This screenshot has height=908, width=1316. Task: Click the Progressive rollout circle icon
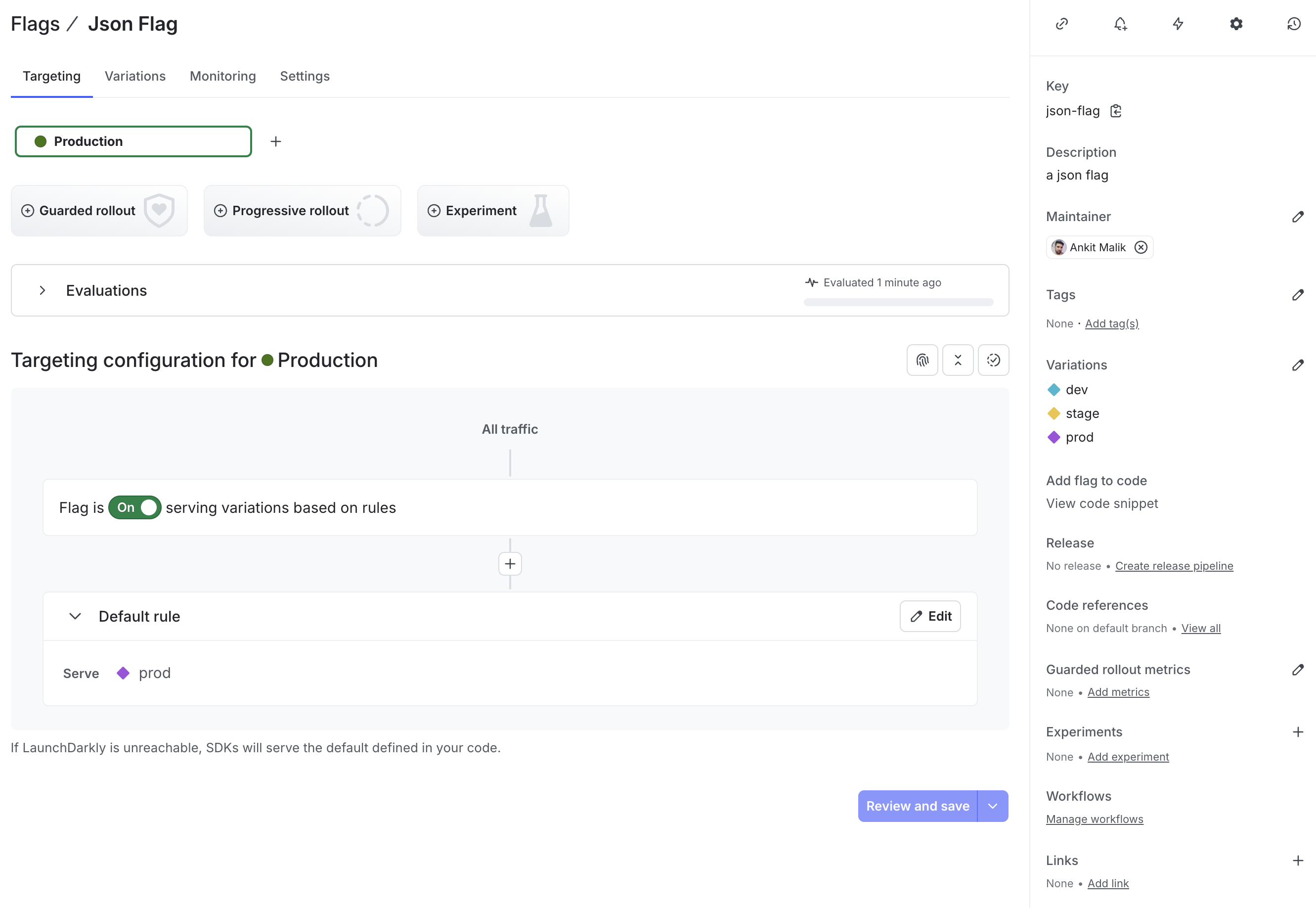pyautogui.click(x=373, y=211)
